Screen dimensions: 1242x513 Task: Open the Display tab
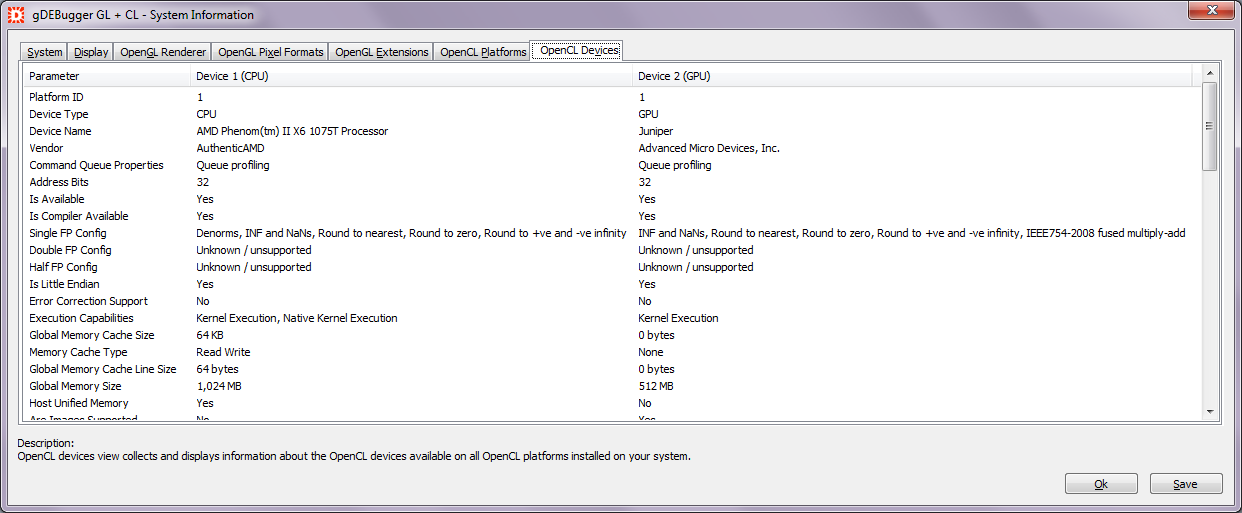91,52
